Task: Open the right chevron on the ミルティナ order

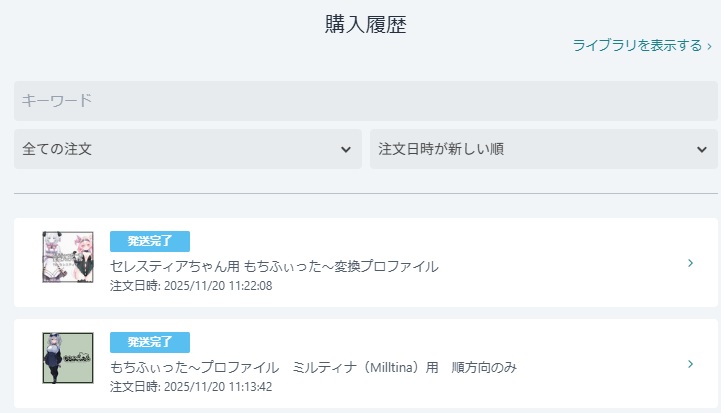Action: tap(690, 364)
